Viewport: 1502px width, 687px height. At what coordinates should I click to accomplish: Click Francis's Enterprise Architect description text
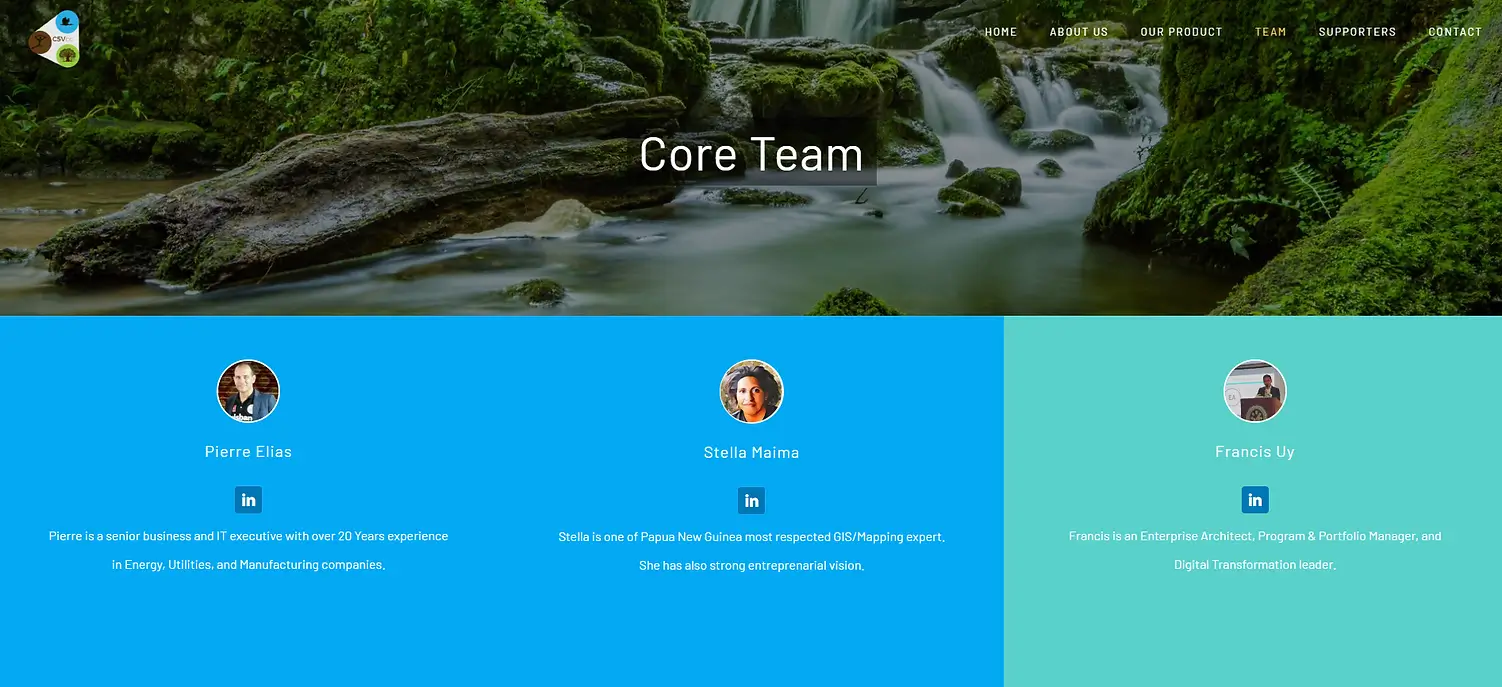tap(1254, 537)
